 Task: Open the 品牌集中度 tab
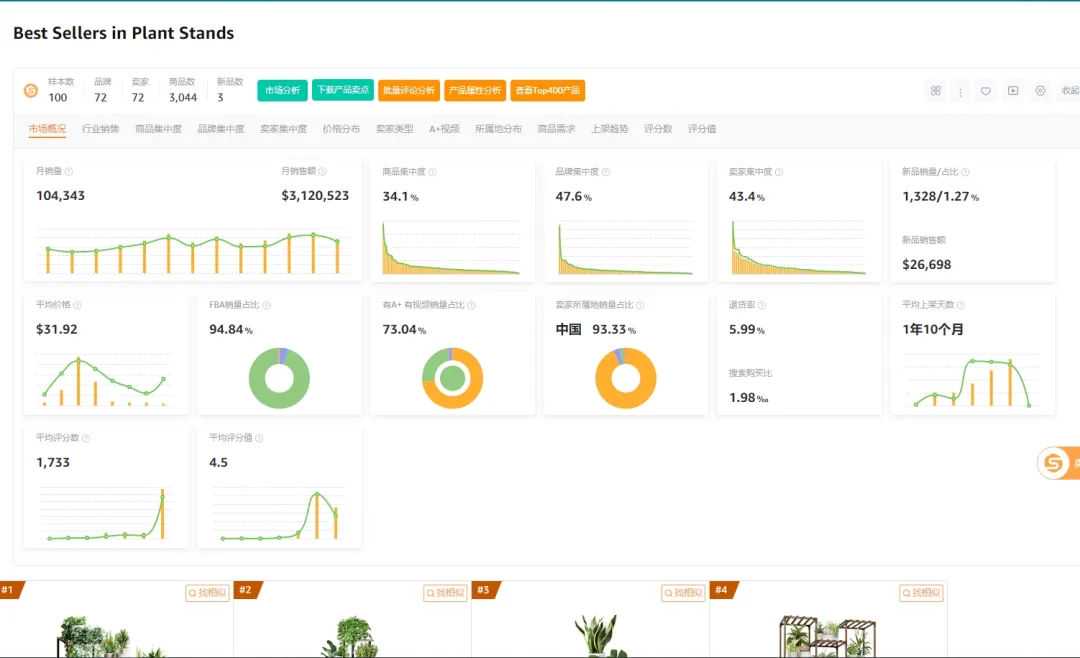click(x=220, y=129)
